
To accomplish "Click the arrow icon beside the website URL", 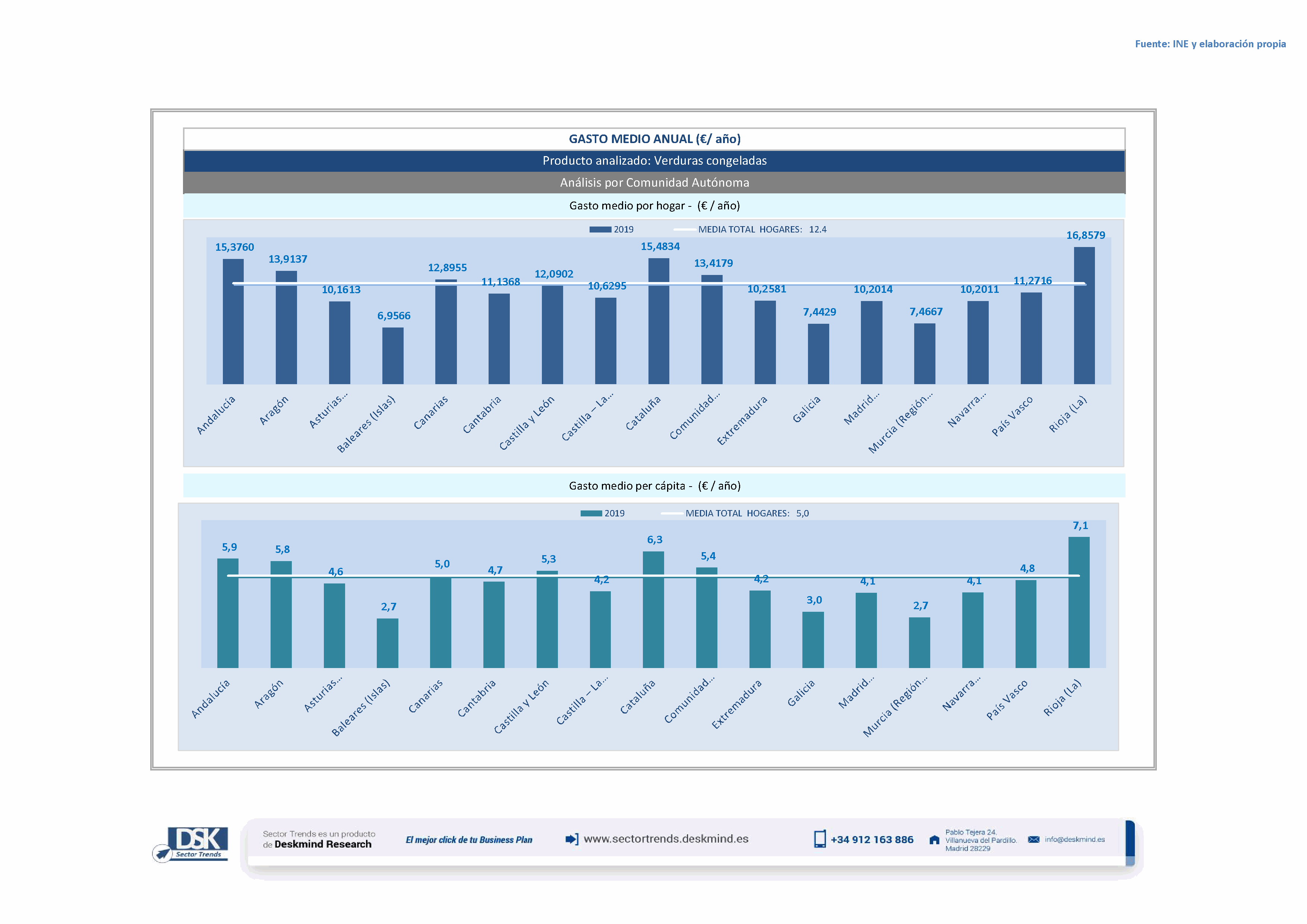I will [x=572, y=839].
